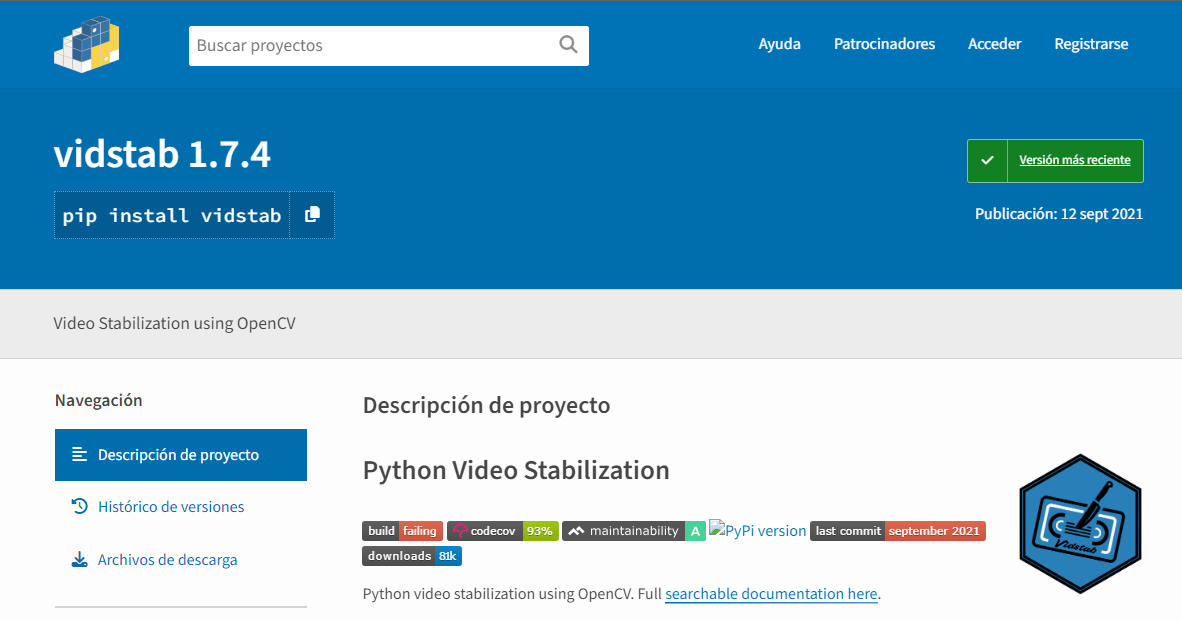
Task: Click the Navegación sidebar heading
Action: 98,400
